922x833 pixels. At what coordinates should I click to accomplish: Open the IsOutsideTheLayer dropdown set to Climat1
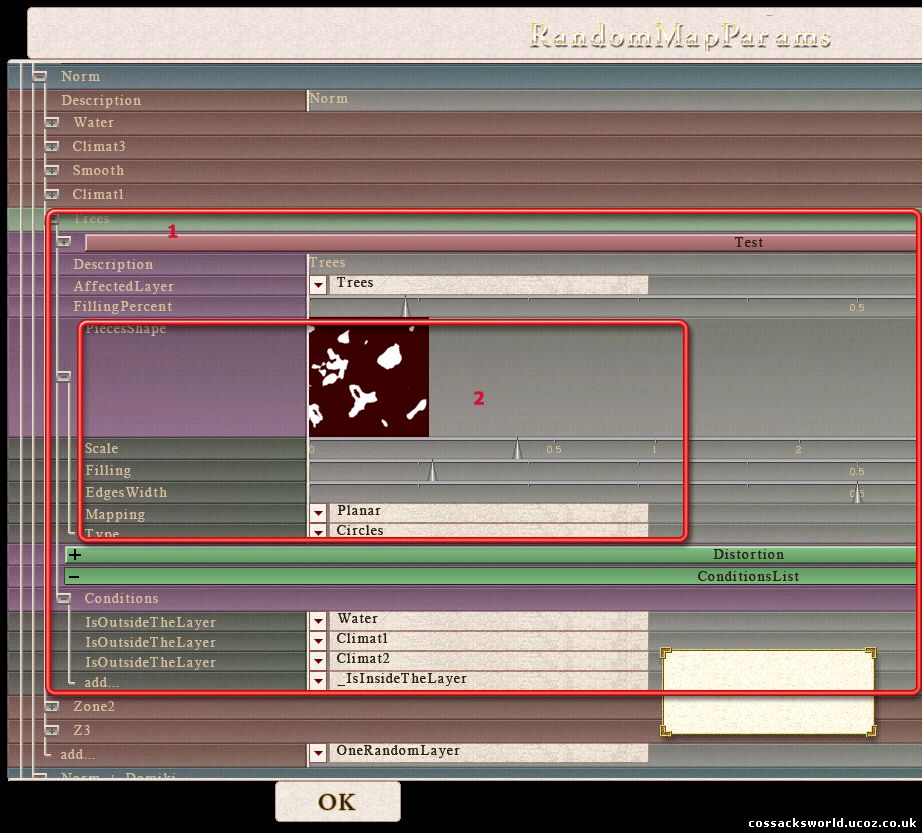(318, 640)
